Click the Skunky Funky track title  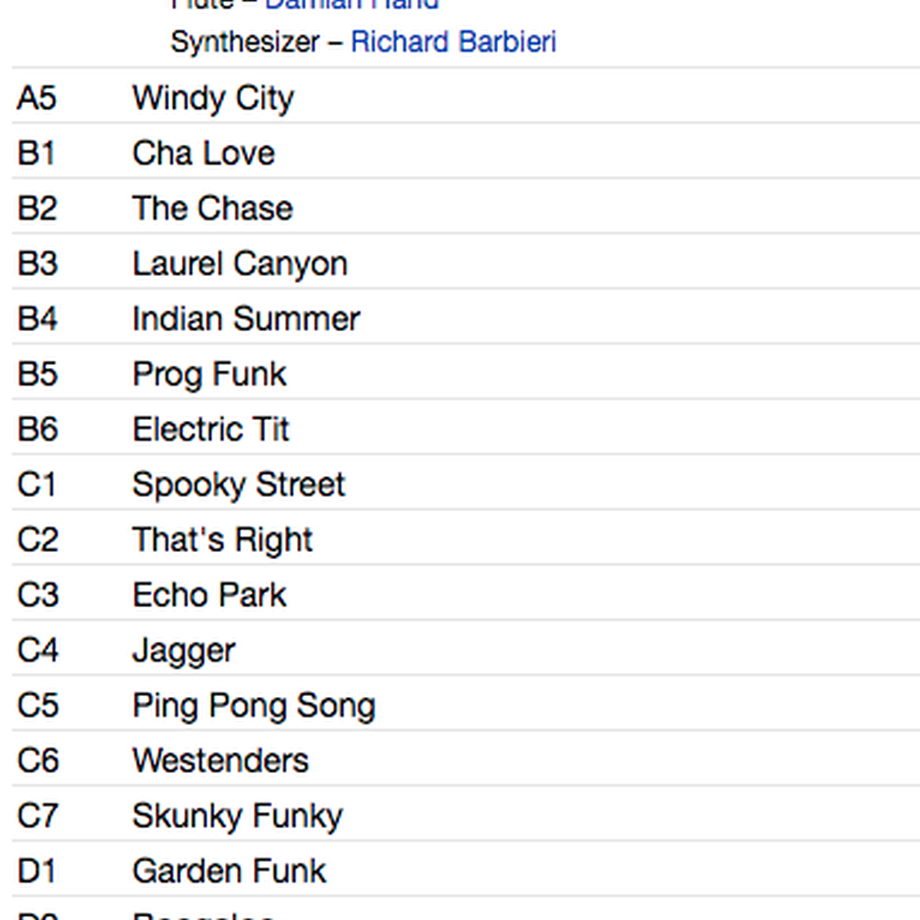[238, 816]
